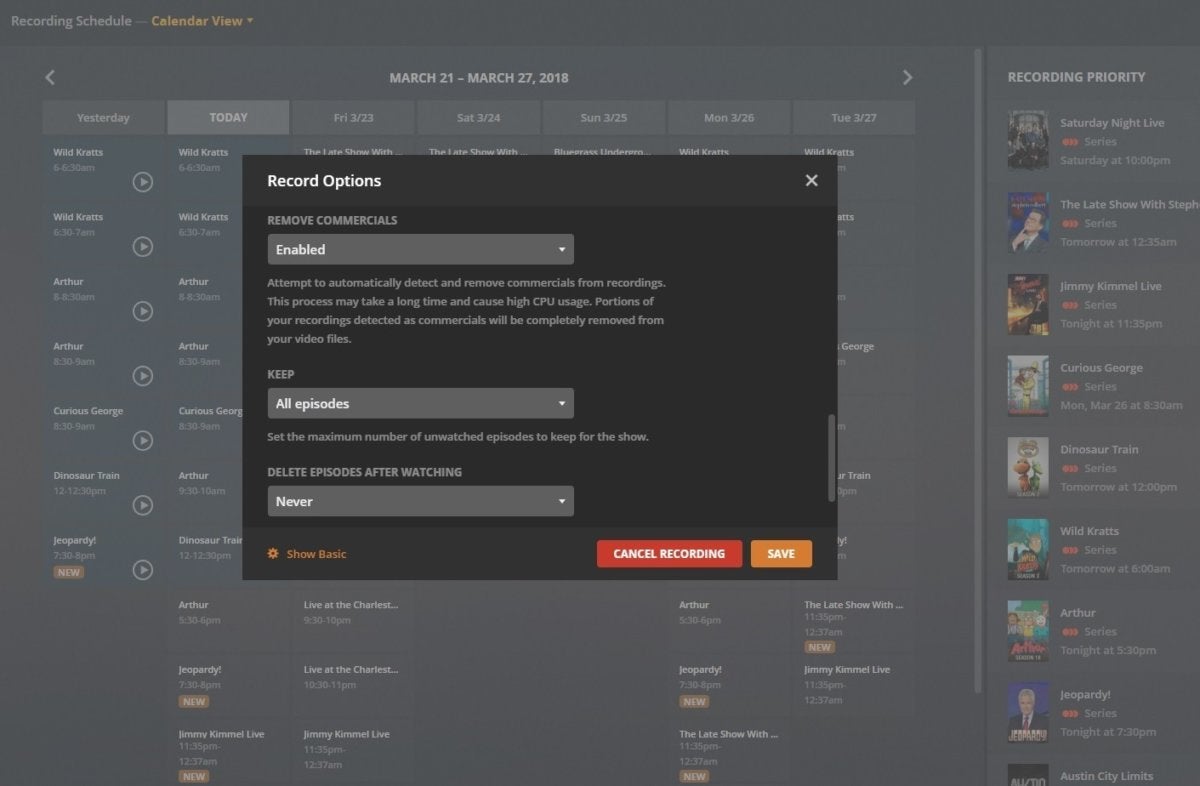Open the Calendar View dropdown
1200x786 pixels.
point(202,21)
